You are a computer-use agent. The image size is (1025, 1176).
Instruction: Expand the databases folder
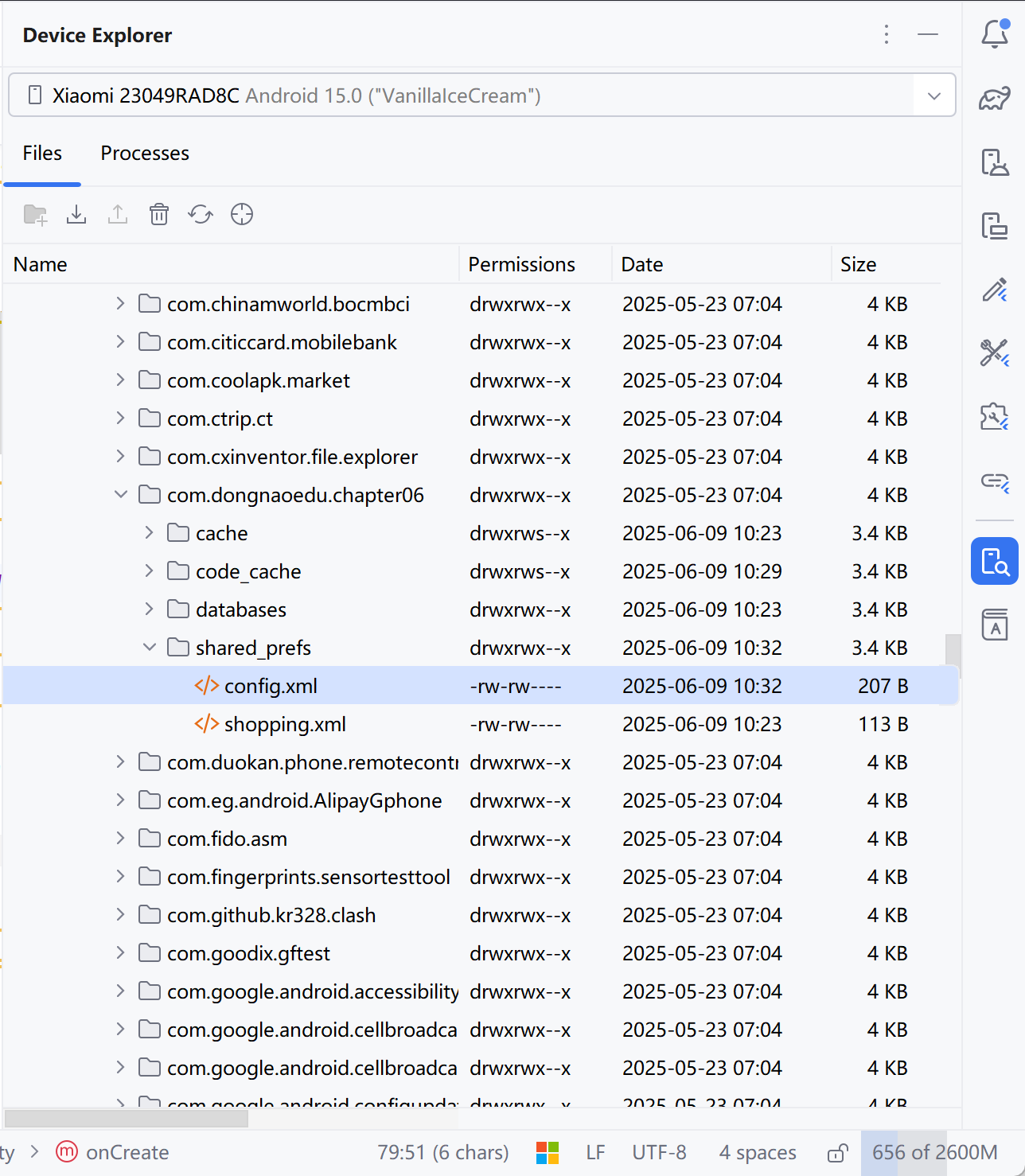[149, 609]
